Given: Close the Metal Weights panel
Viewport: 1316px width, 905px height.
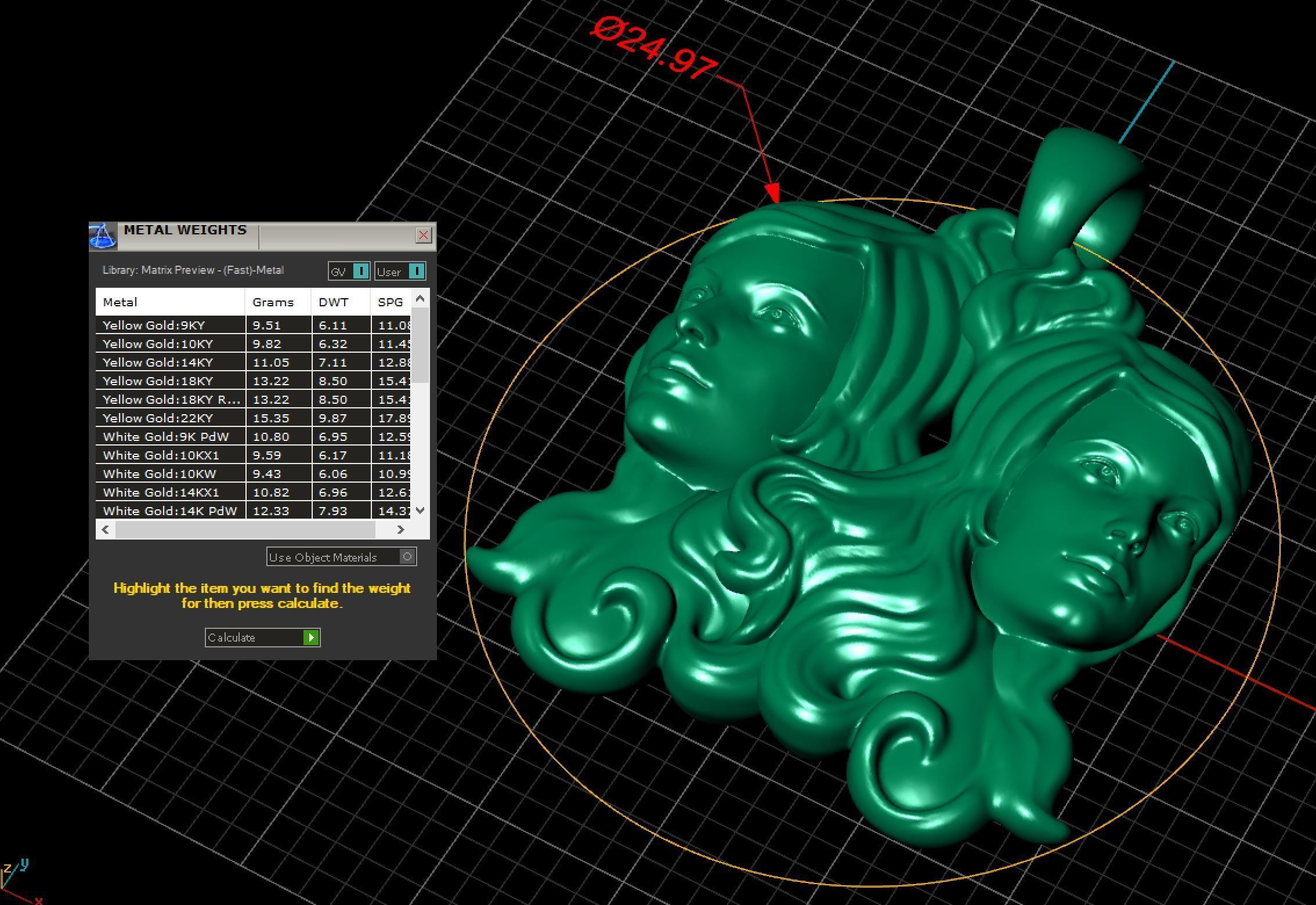Looking at the screenshot, I should tap(424, 235).
